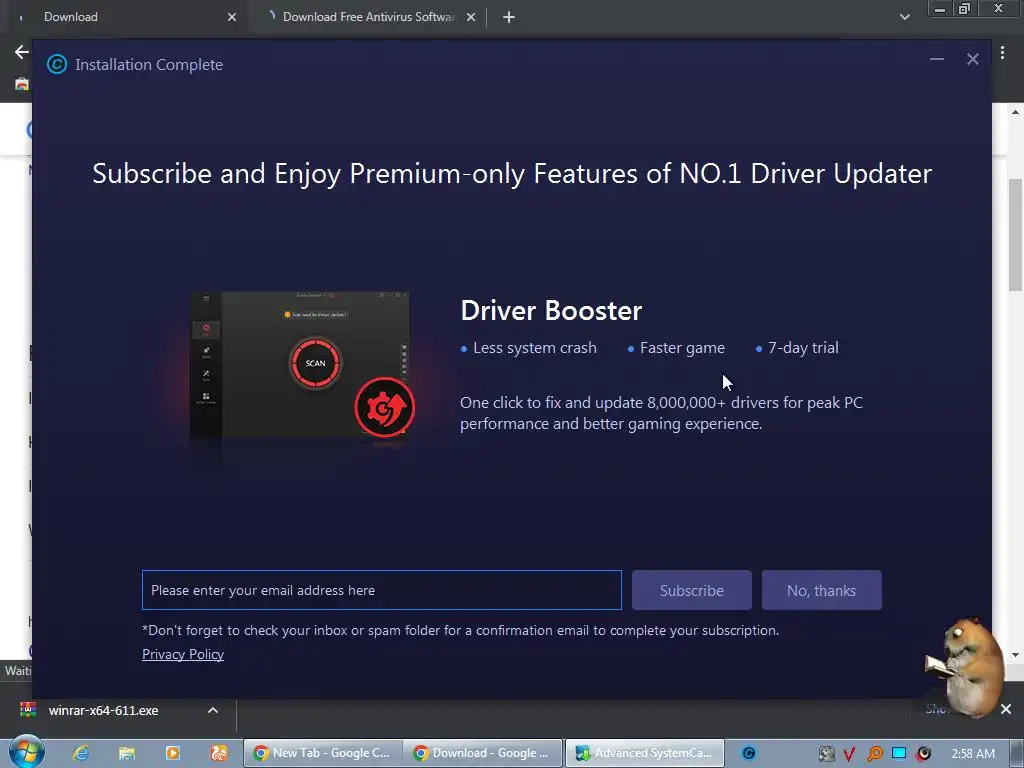Viewport: 1024px width, 768px height.
Task: Open the Privacy Policy link
Action: (183, 654)
